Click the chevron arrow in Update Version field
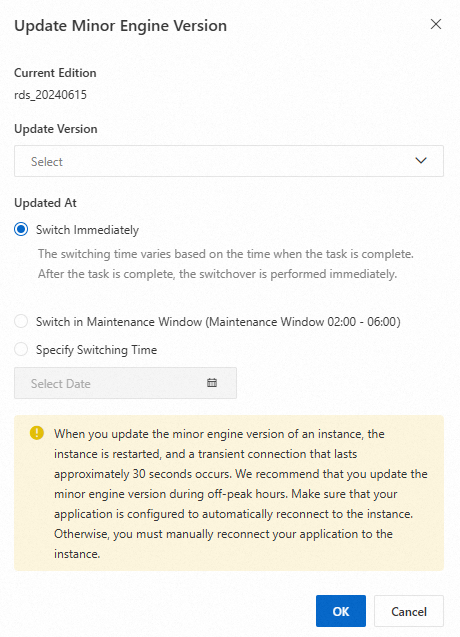This screenshot has width=460, height=637. tap(421, 160)
